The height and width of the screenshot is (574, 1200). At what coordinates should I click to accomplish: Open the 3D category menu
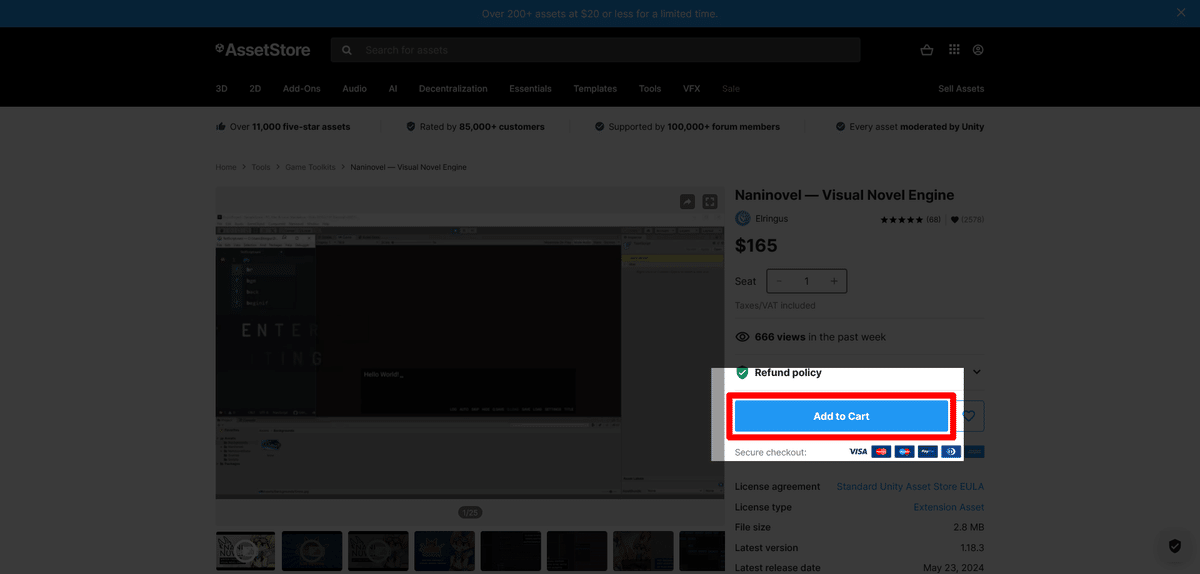point(222,89)
